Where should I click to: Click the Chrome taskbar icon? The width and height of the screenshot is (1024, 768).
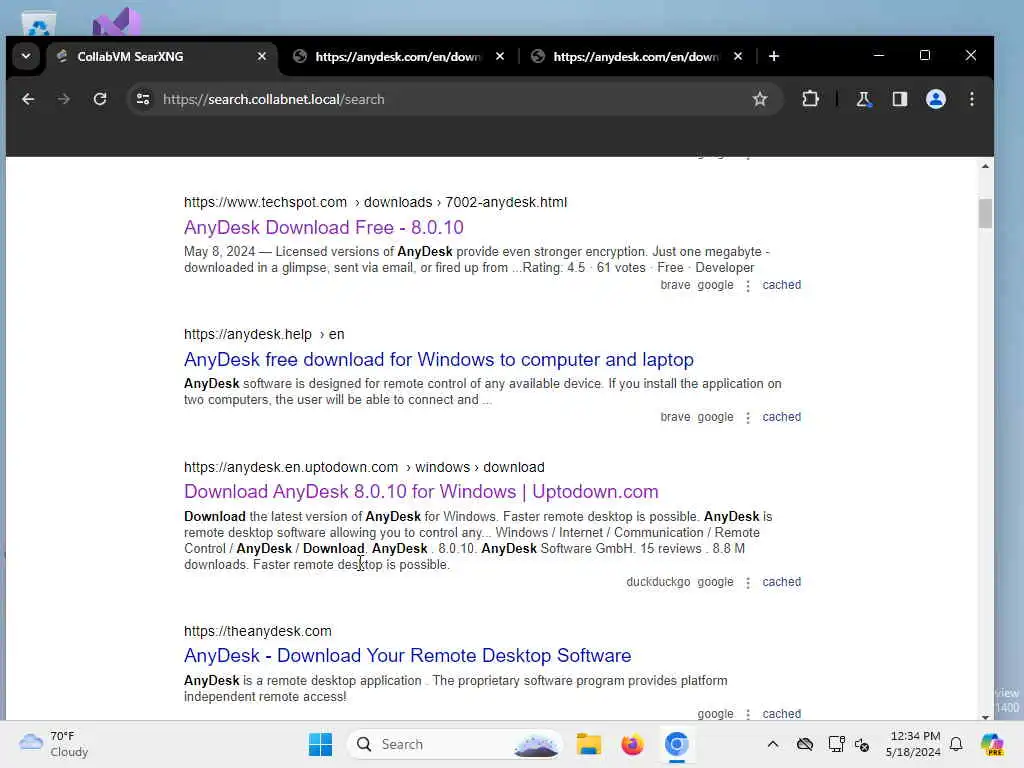(x=677, y=744)
